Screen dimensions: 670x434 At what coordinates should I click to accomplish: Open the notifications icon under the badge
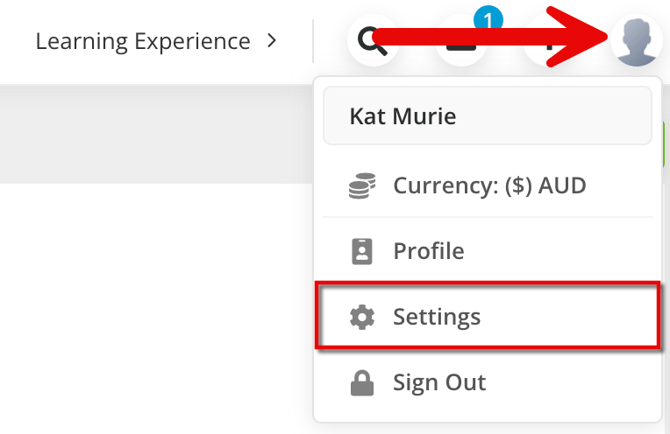coord(460,45)
